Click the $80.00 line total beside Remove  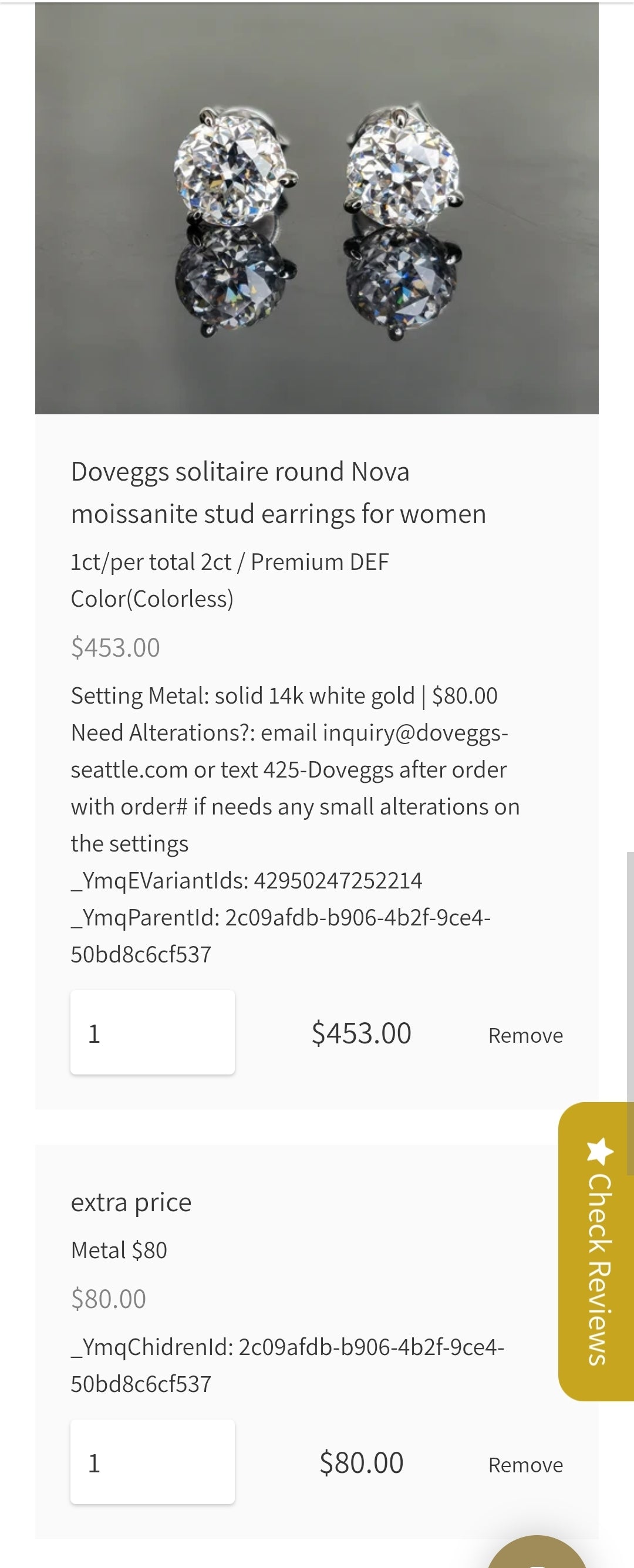point(361,1463)
